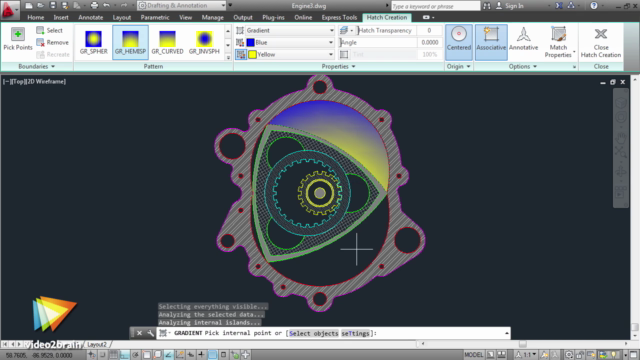This screenshot has width=640, height=360.
Task: Click the command line close X icon
Action: (x=139, y=333)
